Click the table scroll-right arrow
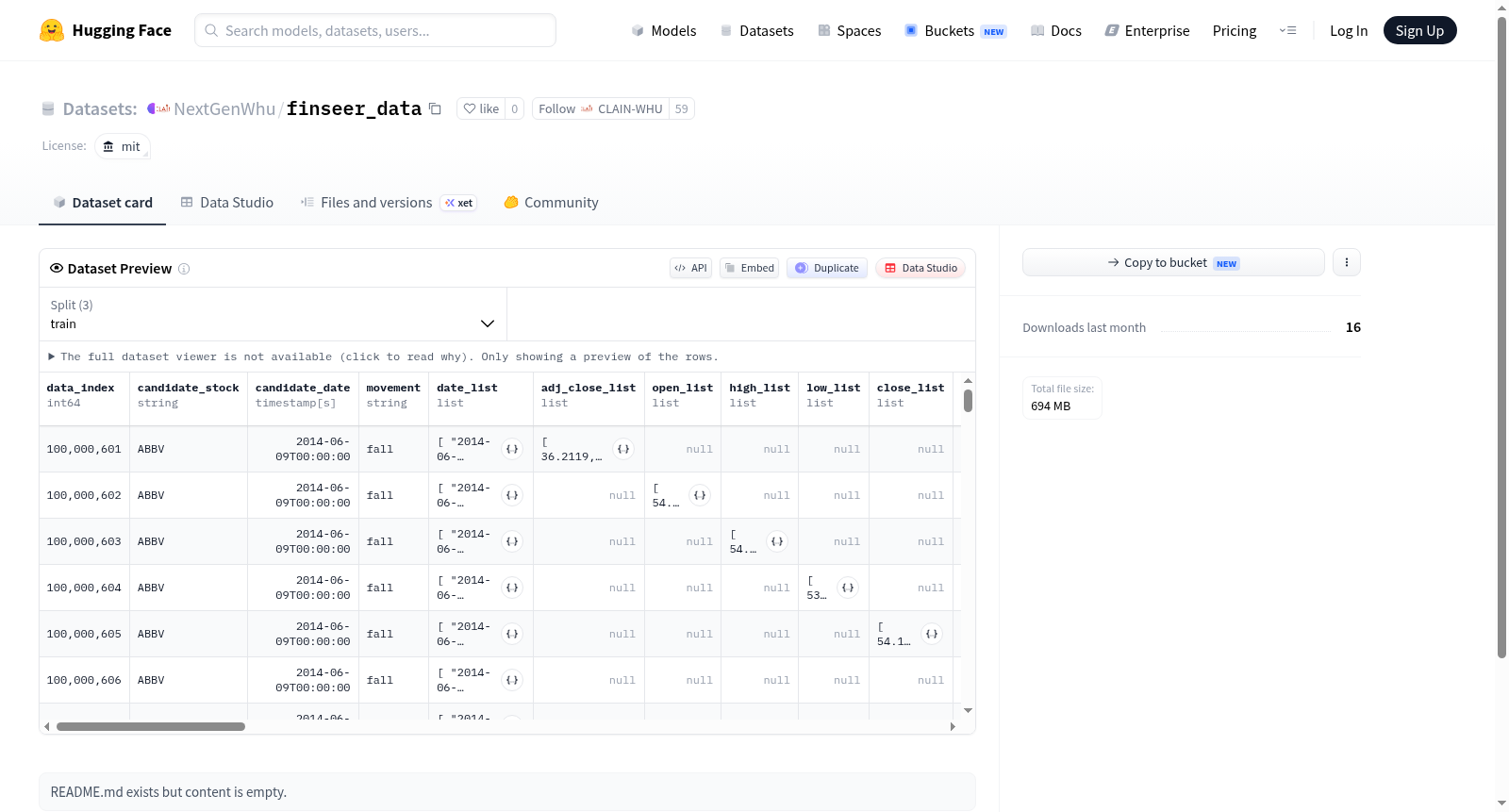1509x812 pixels. (953, 726)
